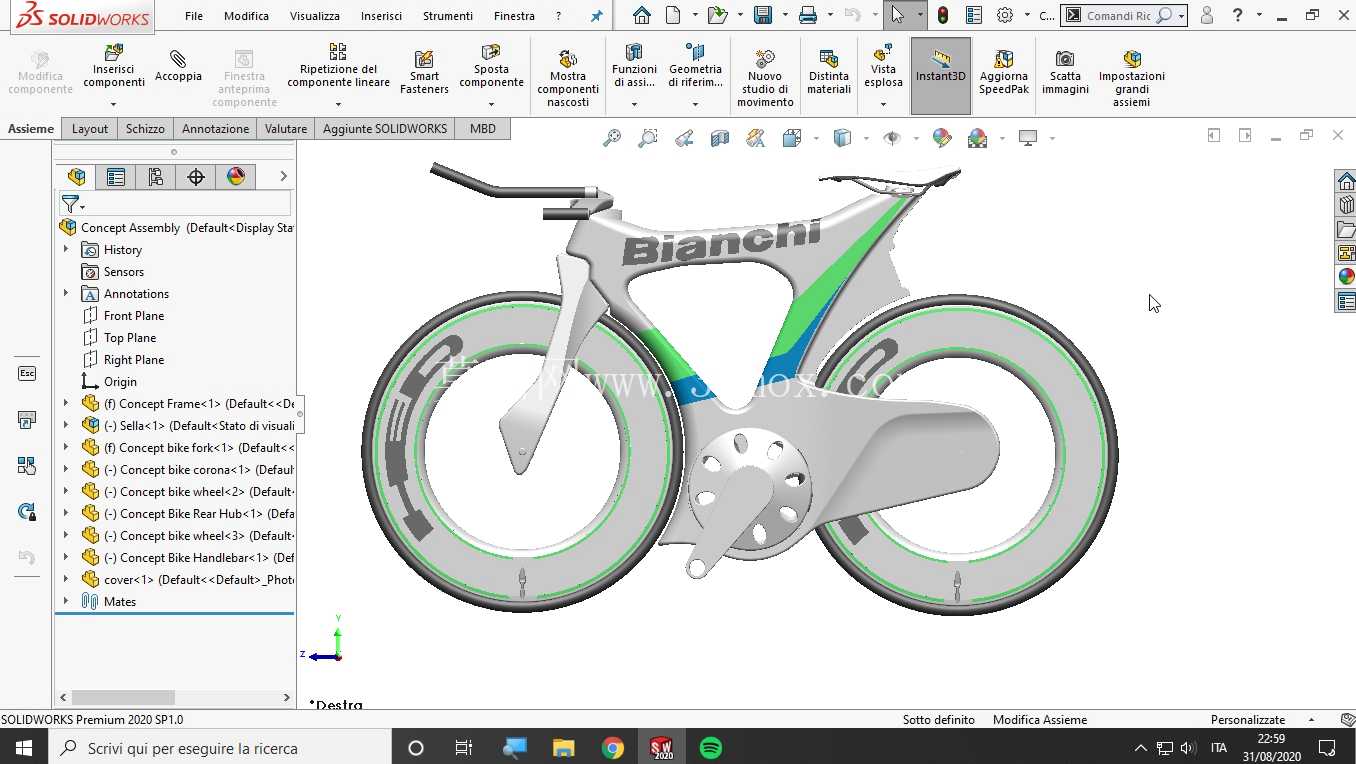Switch to the Valutare tab
Screen dimensions: 1356x764
tap(286, 129)
